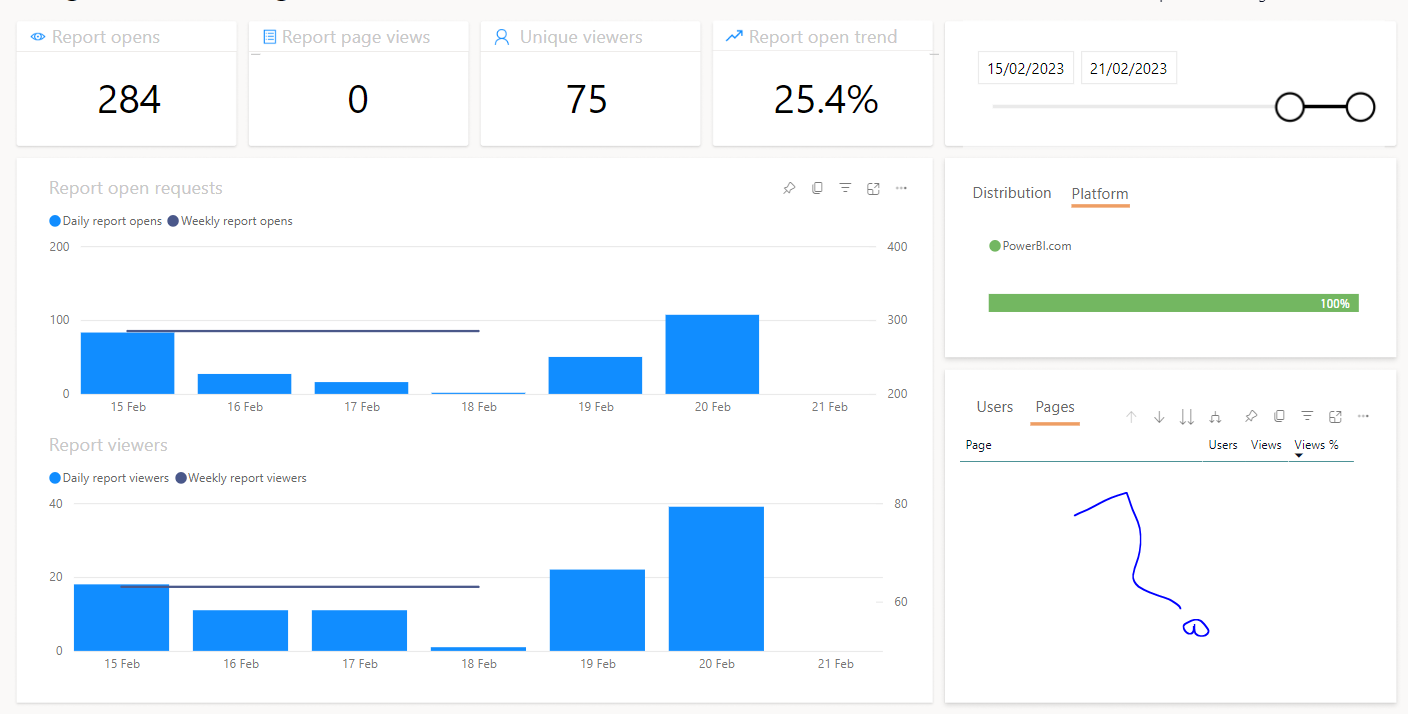Toggle the Daily report opens legend item

(x=105, y=221)
